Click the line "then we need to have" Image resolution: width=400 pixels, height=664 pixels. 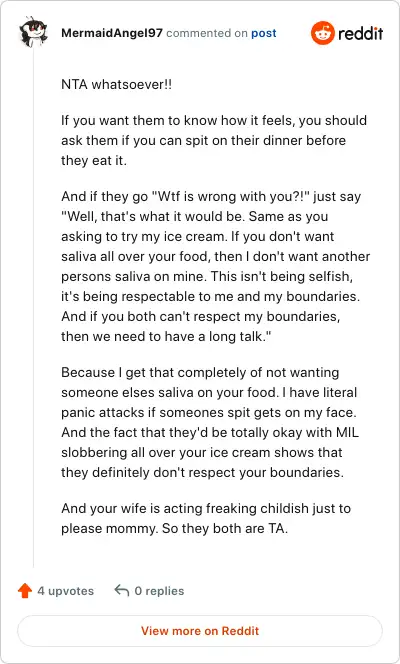tap(166, 337)
